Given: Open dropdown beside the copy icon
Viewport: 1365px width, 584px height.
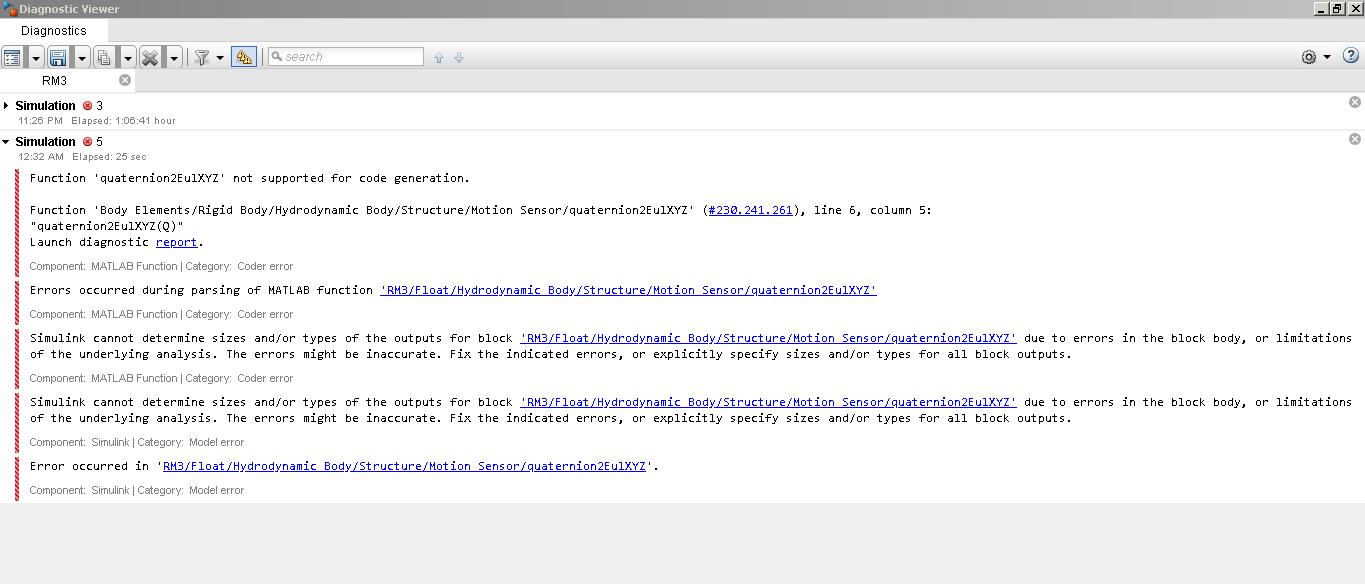Looking at the screenshot, I should (x=127, y=57).
